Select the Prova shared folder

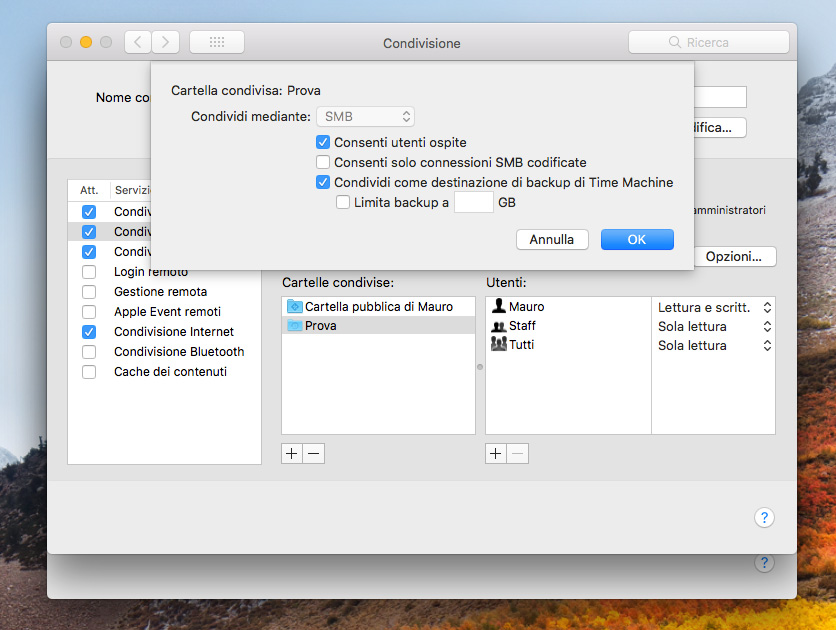point(320,325)
